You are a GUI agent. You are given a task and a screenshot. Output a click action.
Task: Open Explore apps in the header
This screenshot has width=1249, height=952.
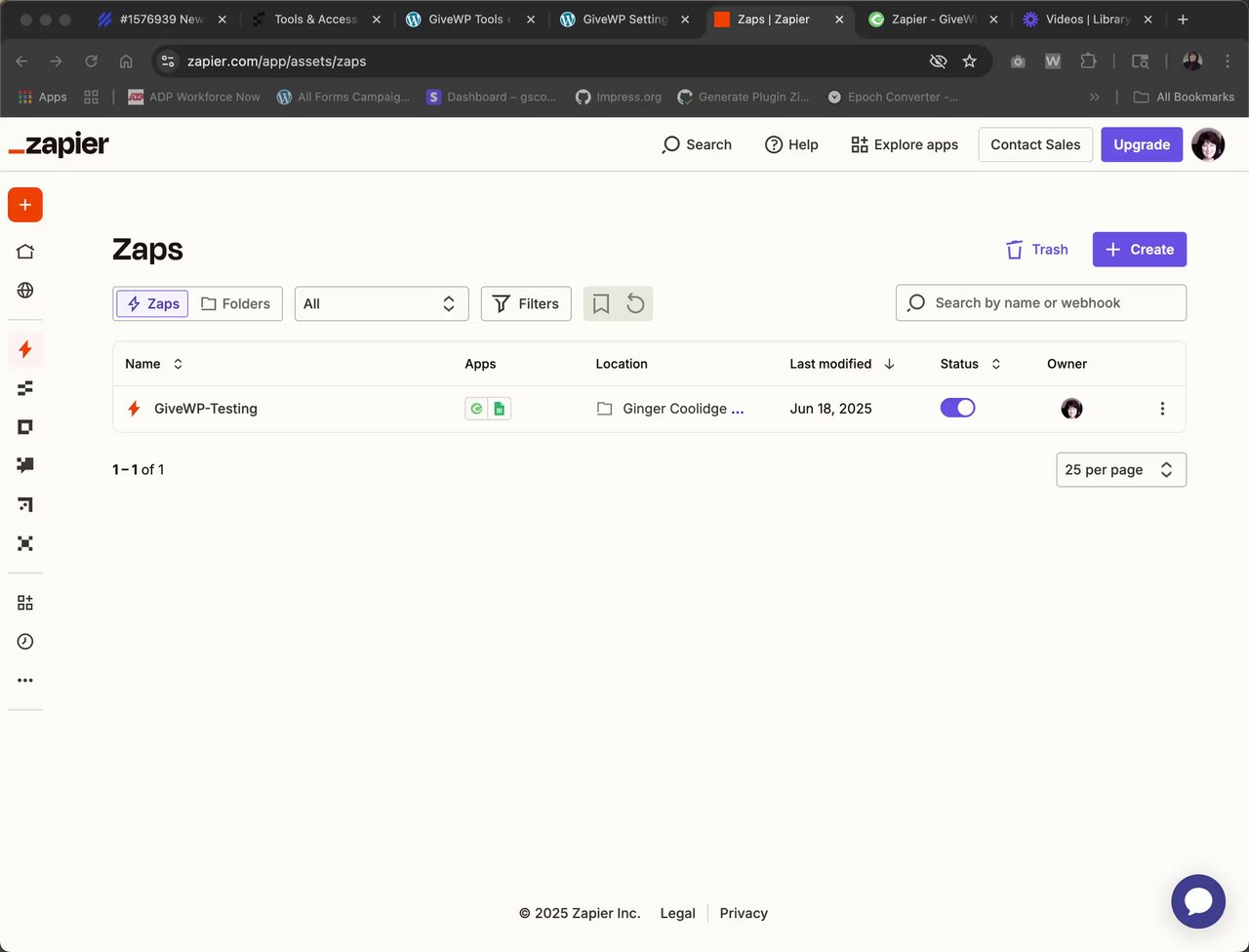905,144
